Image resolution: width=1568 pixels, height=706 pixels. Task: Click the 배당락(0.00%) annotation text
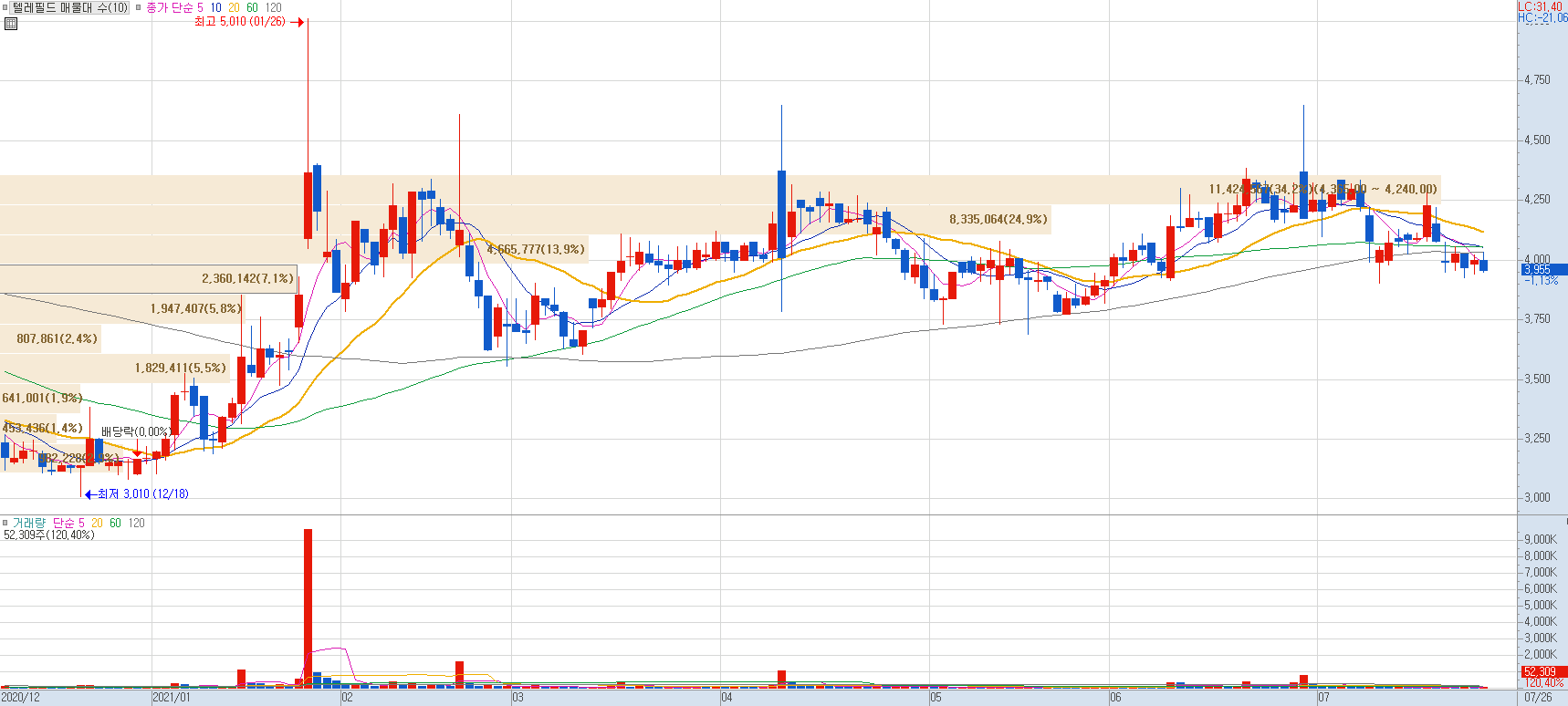[x=136, y=431]
